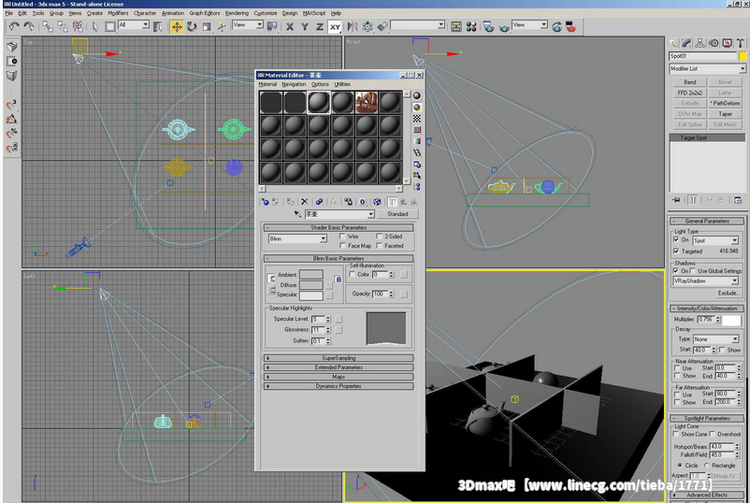
Task: Open the Modifiers menu
Action: pos(118,13)
